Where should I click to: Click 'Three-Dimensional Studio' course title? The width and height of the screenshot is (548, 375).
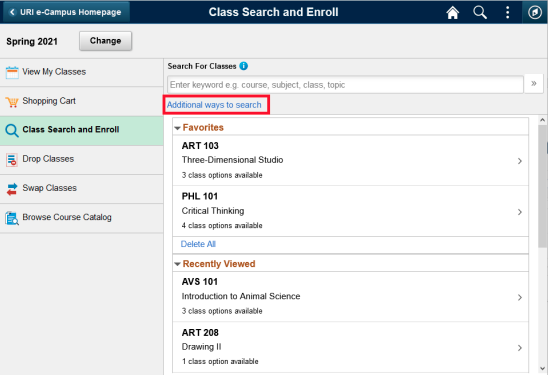(232, 160)
